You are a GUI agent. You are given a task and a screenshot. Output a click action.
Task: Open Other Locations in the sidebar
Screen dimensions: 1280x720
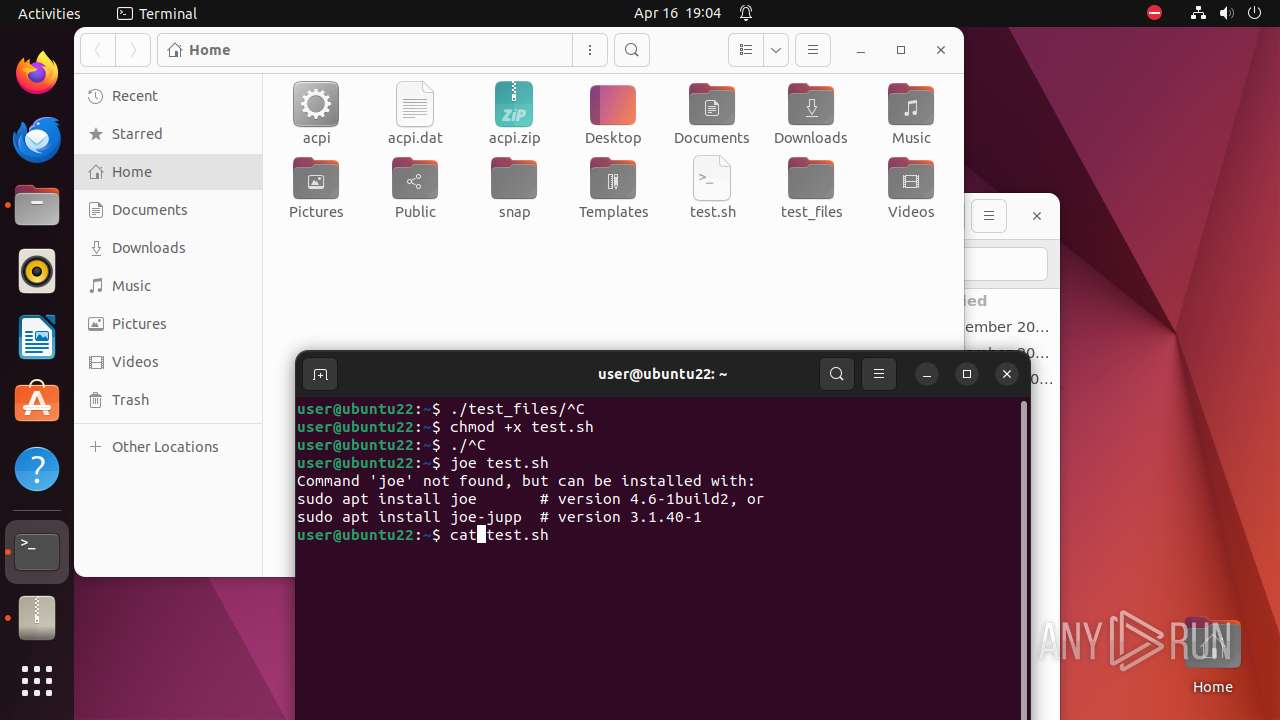point(168,447)
